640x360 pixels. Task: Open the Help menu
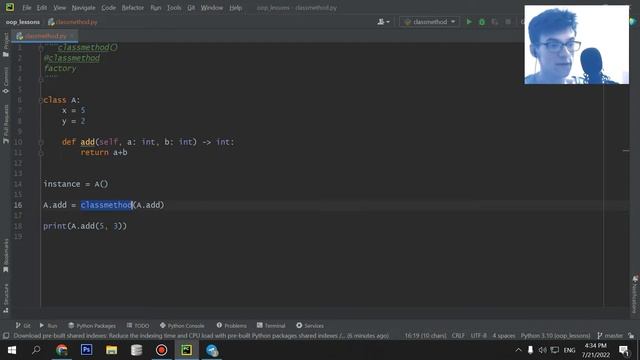coord(235,7)
